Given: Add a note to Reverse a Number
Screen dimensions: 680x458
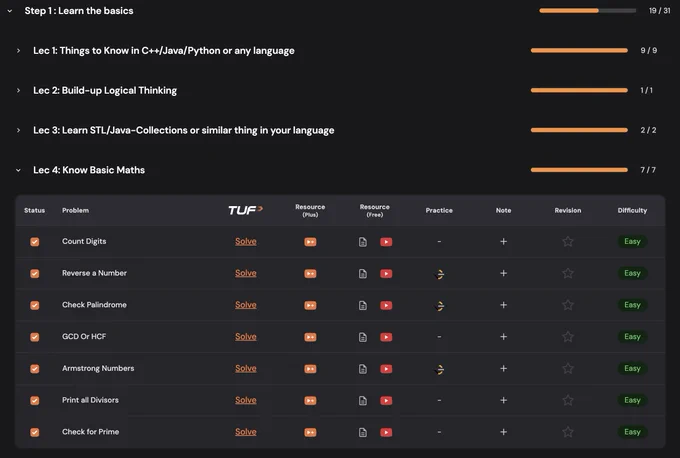Looking at the screenshot, I should (x=503, y=273).
